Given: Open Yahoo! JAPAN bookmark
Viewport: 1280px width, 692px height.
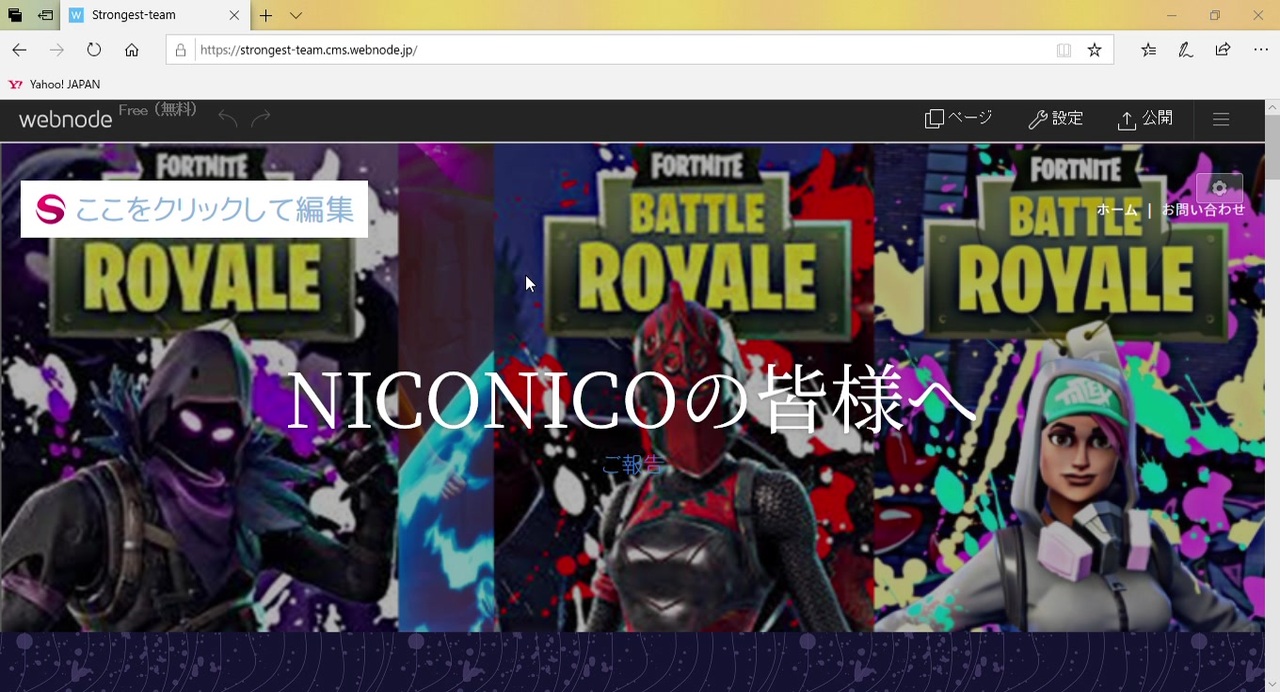Looking at the screenshot, I should [x=55, y=84].
